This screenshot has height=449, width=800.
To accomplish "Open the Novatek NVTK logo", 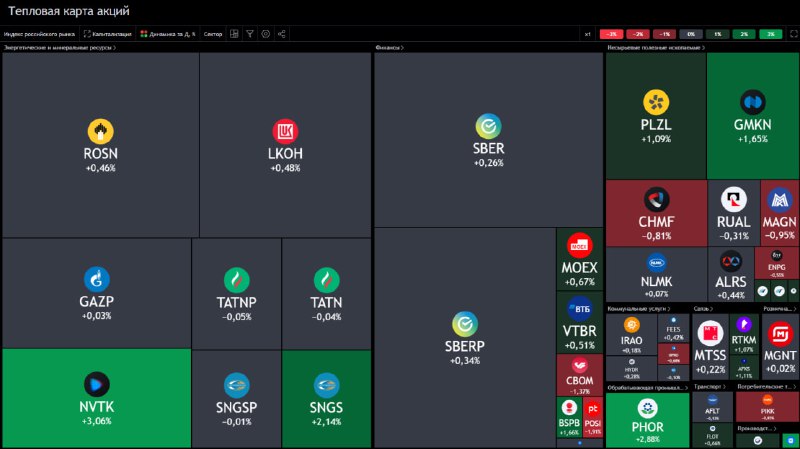I will [96, 384].
